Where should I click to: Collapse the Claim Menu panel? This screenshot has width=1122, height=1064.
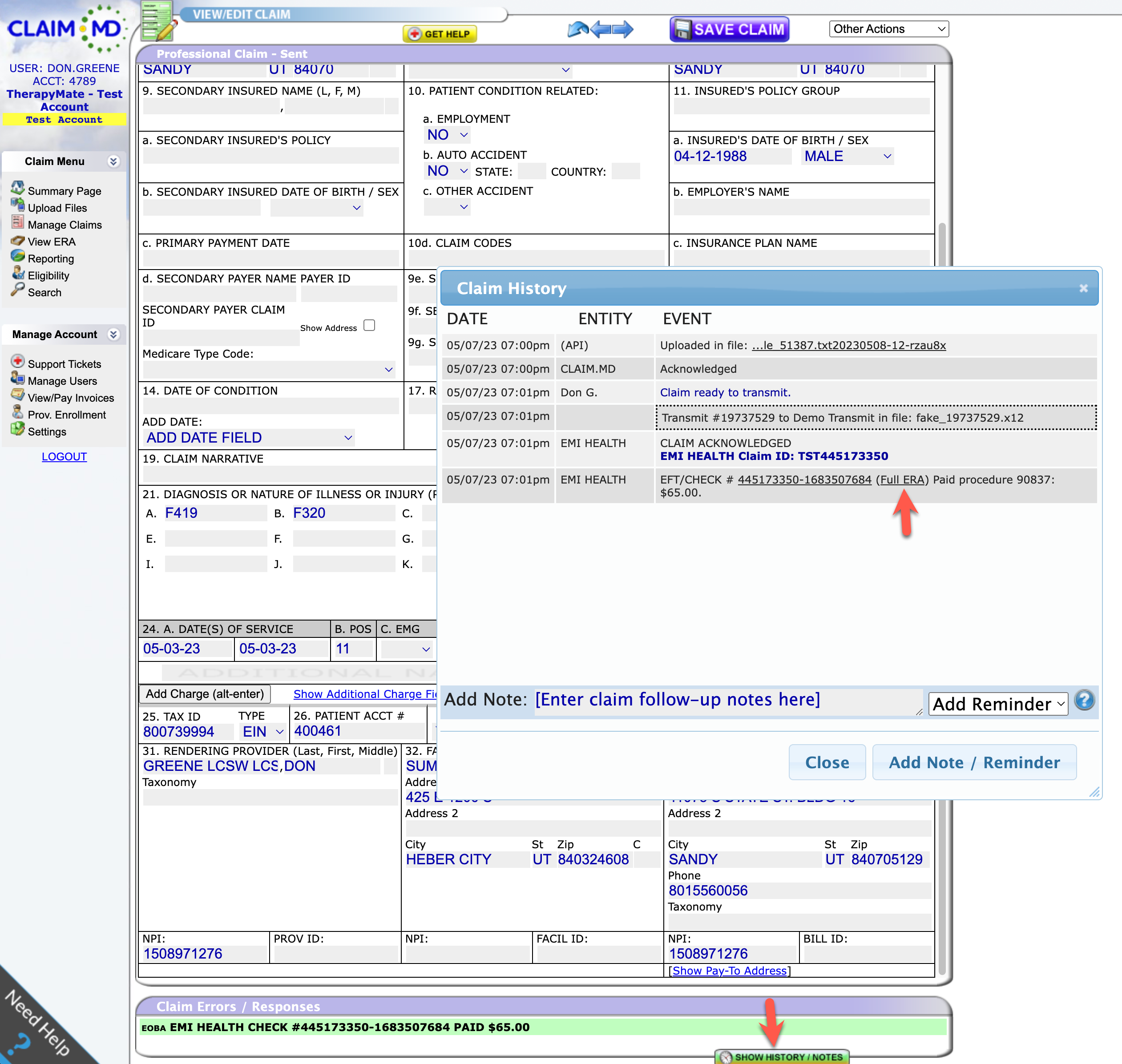[x=113, y=161]
